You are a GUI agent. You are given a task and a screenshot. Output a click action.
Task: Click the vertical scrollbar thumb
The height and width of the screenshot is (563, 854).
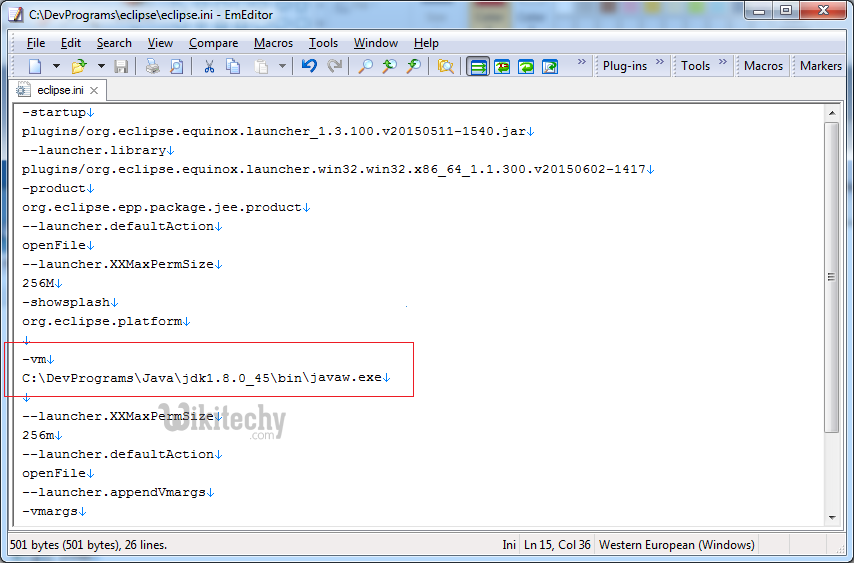point(832,276)
